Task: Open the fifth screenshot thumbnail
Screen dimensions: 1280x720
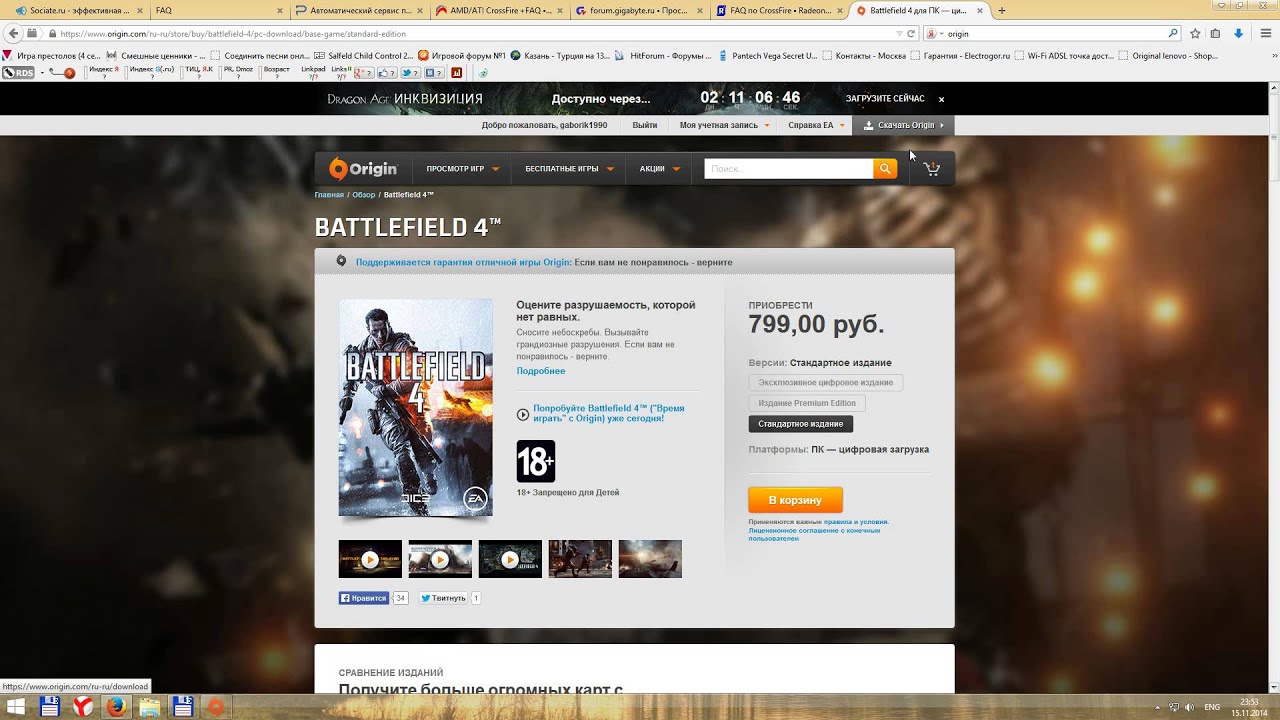Action: [650, 559]
